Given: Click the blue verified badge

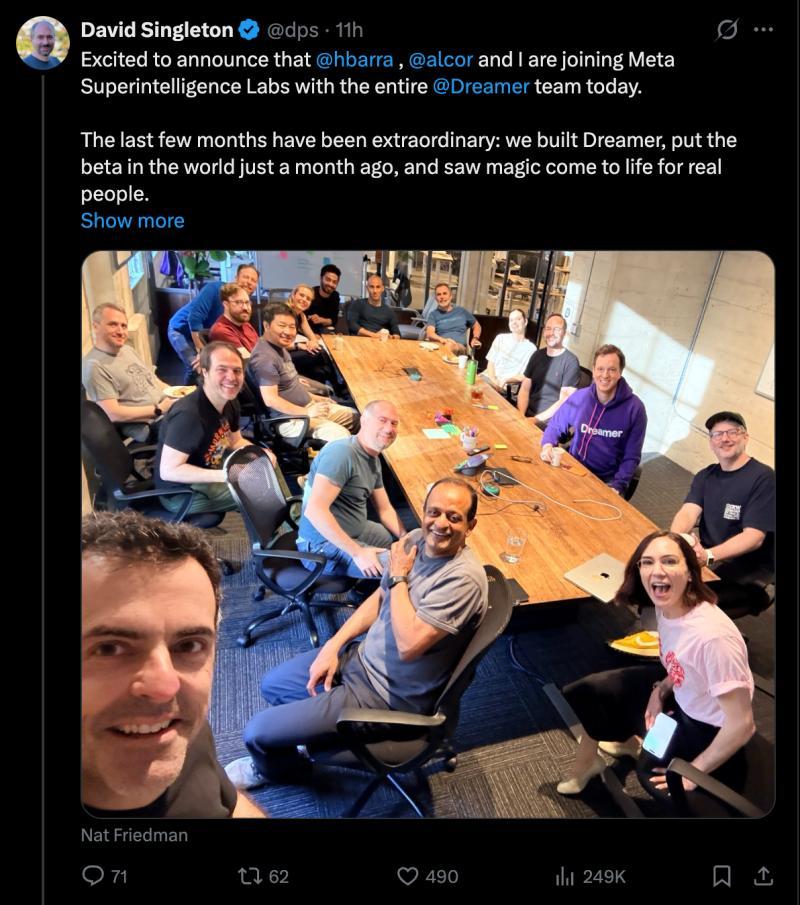Looking at the screenshot, I should (x=249, y=29).
